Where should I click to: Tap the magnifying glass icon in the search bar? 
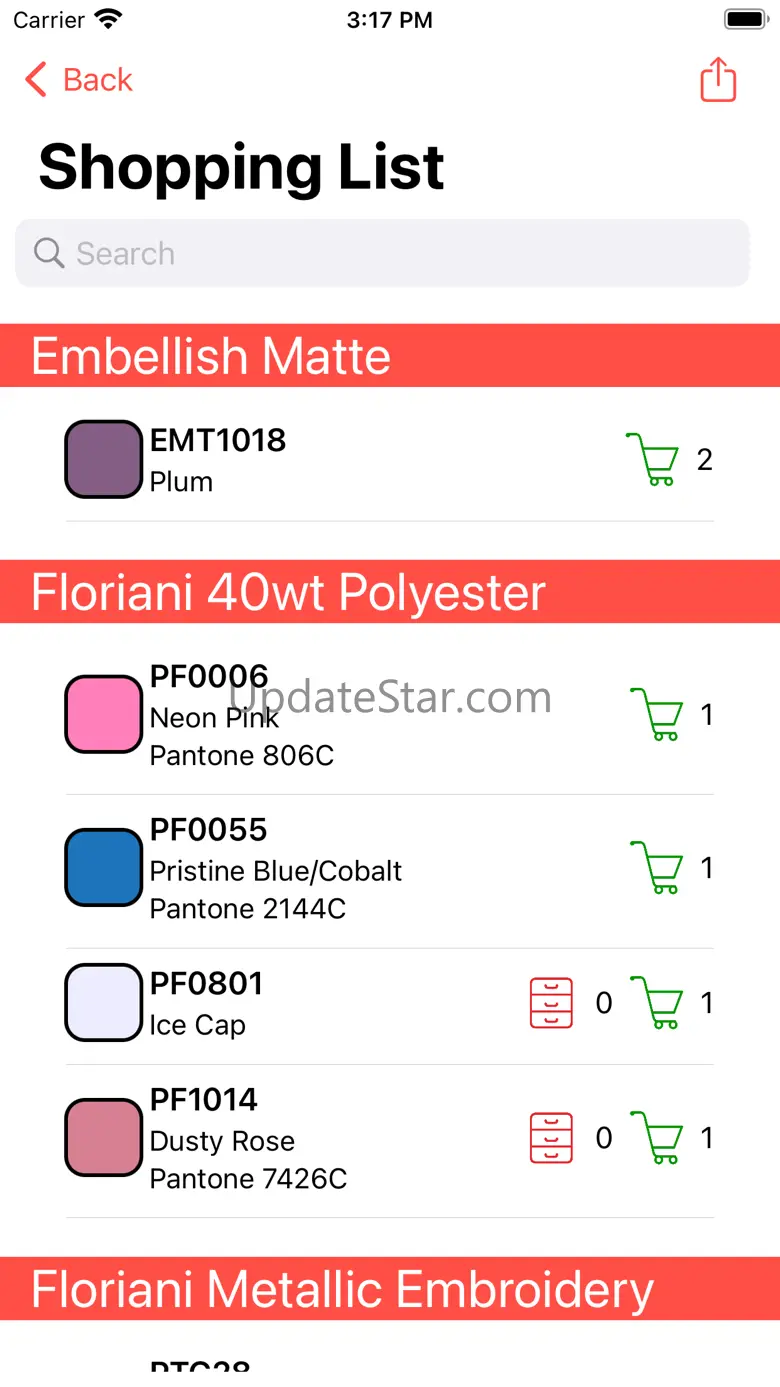[x=48, y=253]
